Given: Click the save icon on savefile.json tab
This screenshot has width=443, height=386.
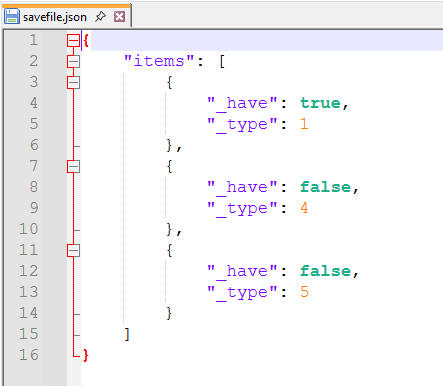Looking at the screenshot, I should [12, 16].
